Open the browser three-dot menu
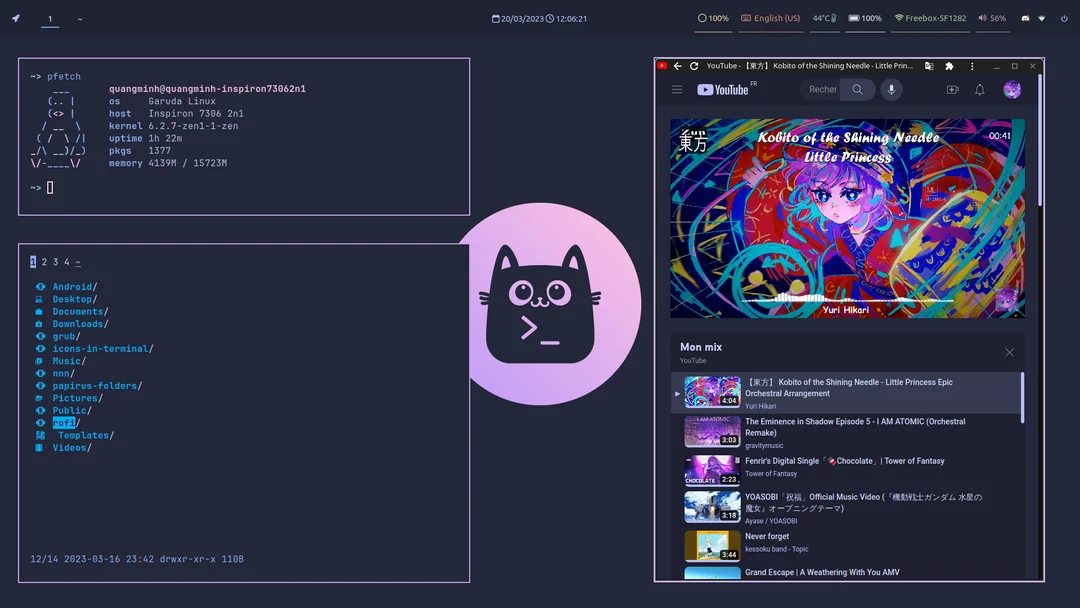 pyautogui.click(x=972, y=67)
